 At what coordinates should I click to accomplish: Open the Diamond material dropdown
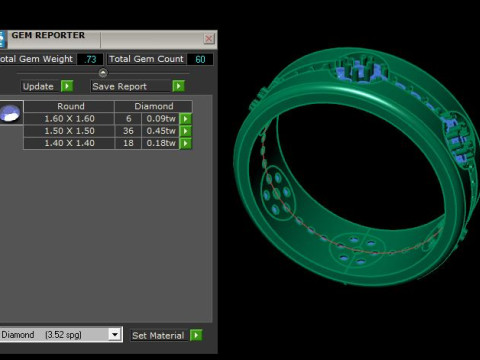tap(115, 334)
